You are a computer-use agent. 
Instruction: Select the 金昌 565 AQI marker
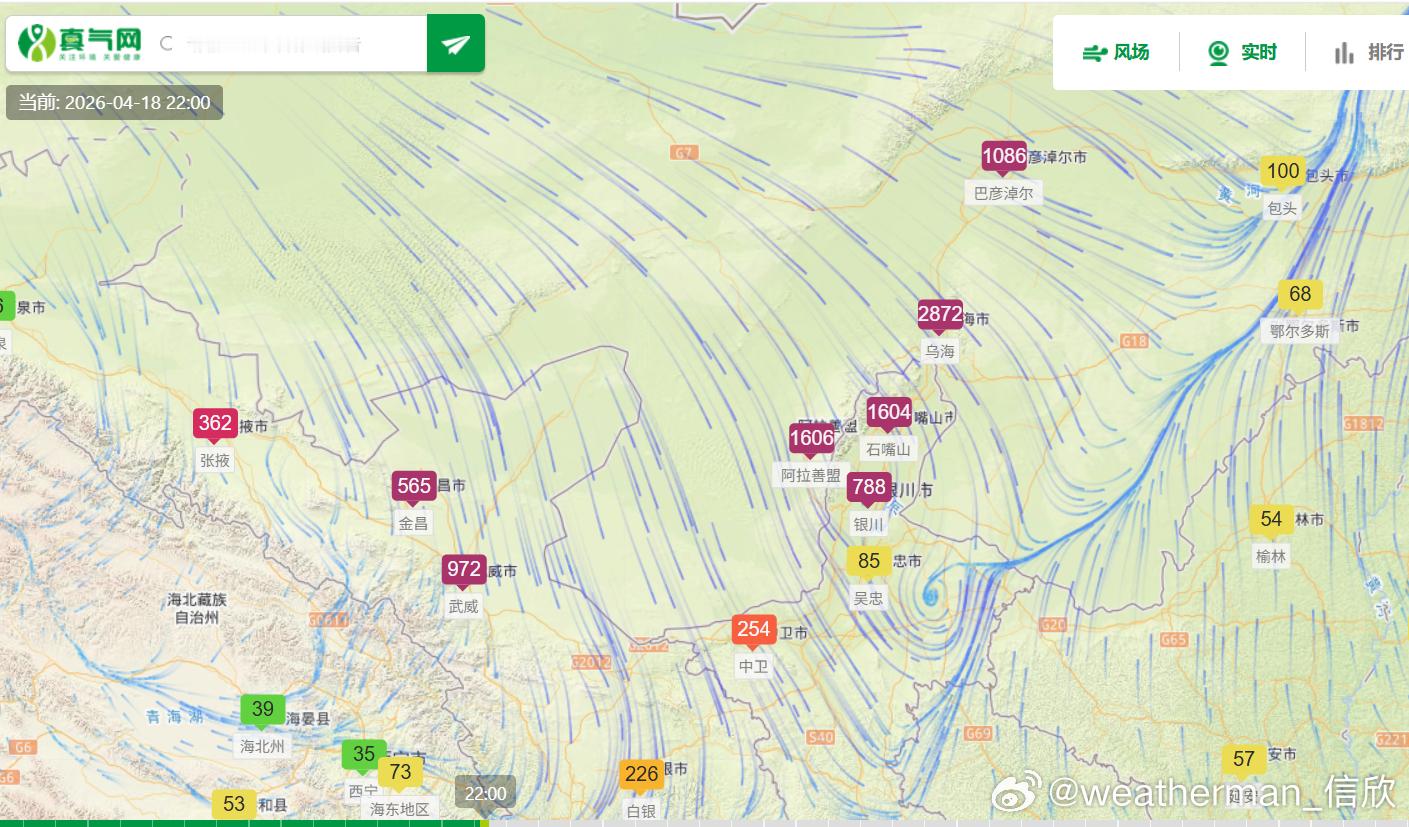point(414,488)
